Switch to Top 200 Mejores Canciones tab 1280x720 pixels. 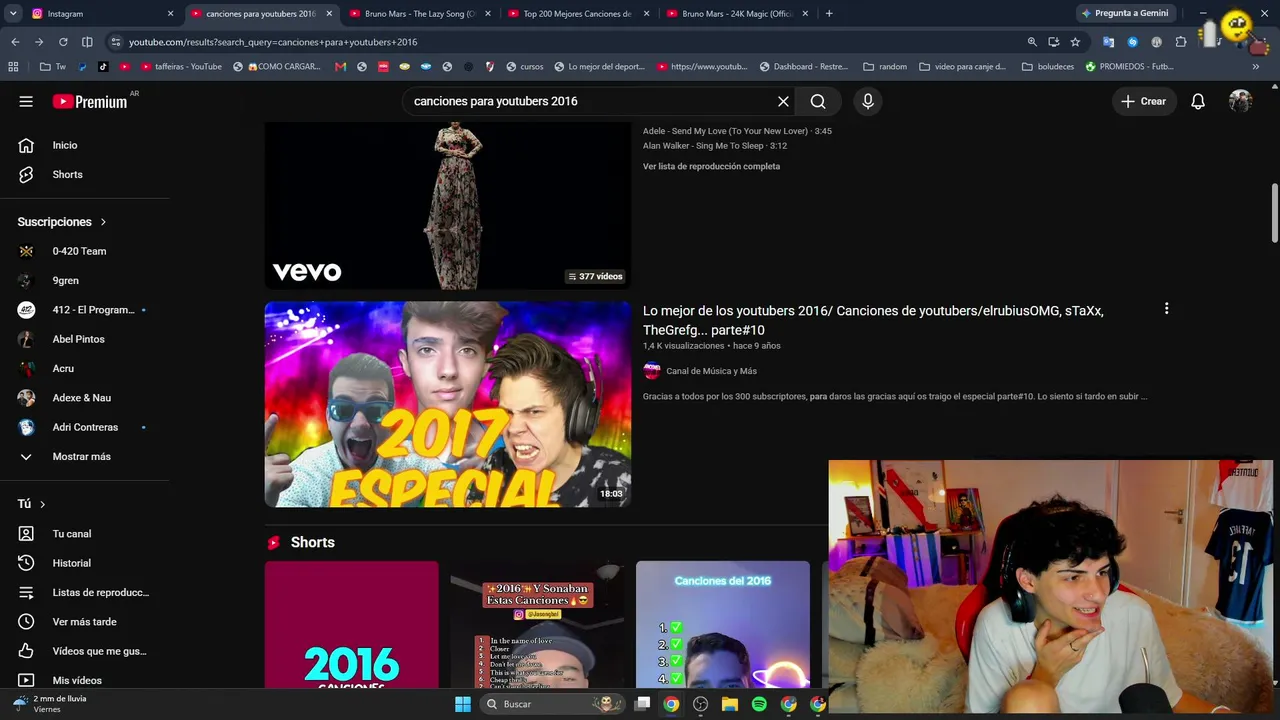coord(577,14)
